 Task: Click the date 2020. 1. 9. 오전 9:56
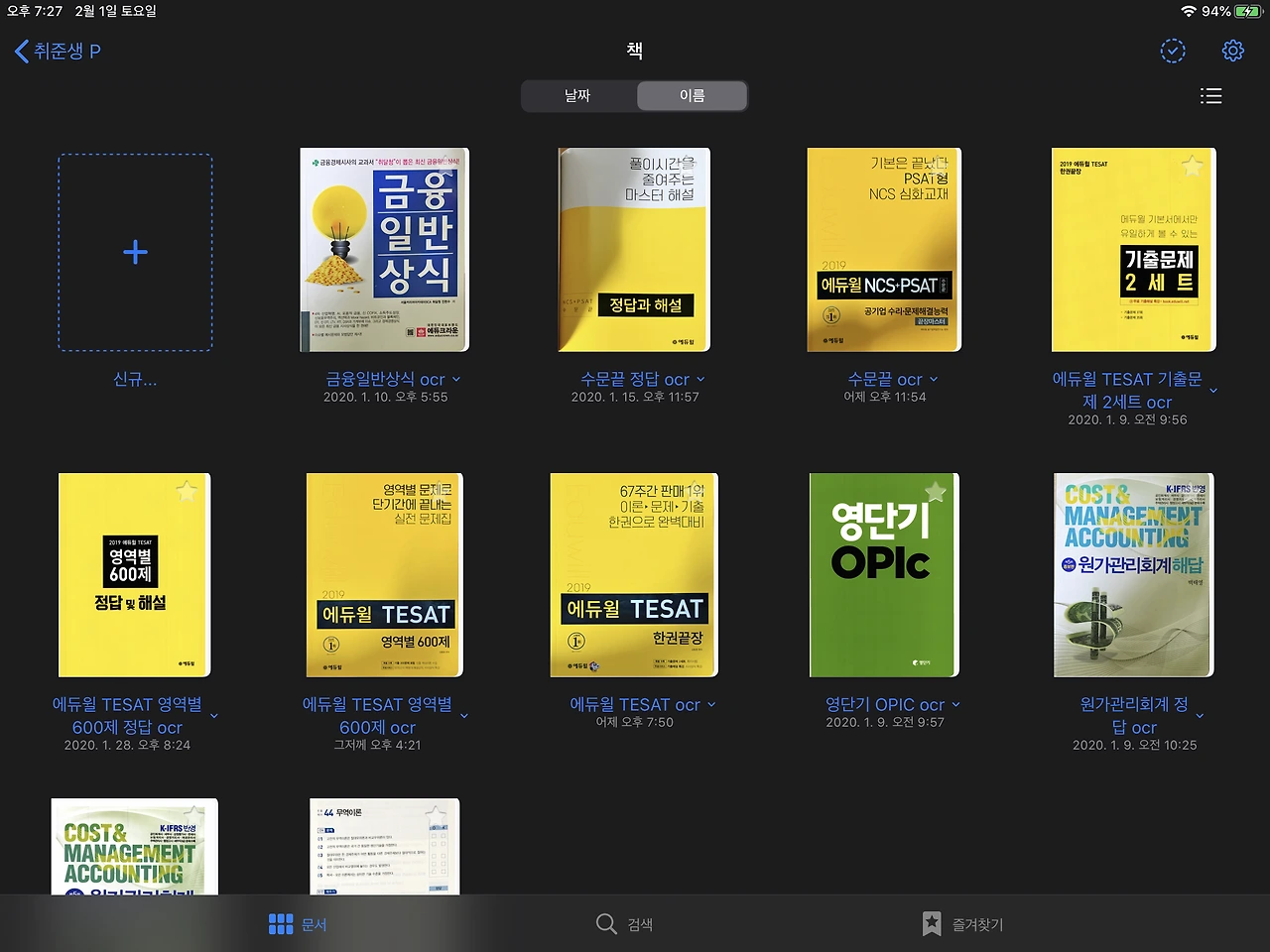coord(1127,420)
